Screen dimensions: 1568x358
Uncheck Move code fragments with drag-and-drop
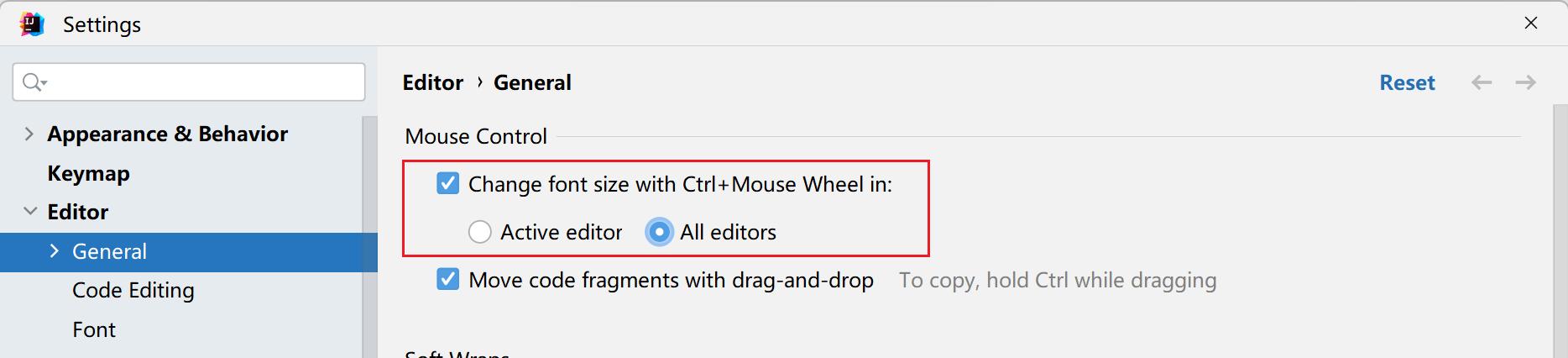tap(448, 280)
